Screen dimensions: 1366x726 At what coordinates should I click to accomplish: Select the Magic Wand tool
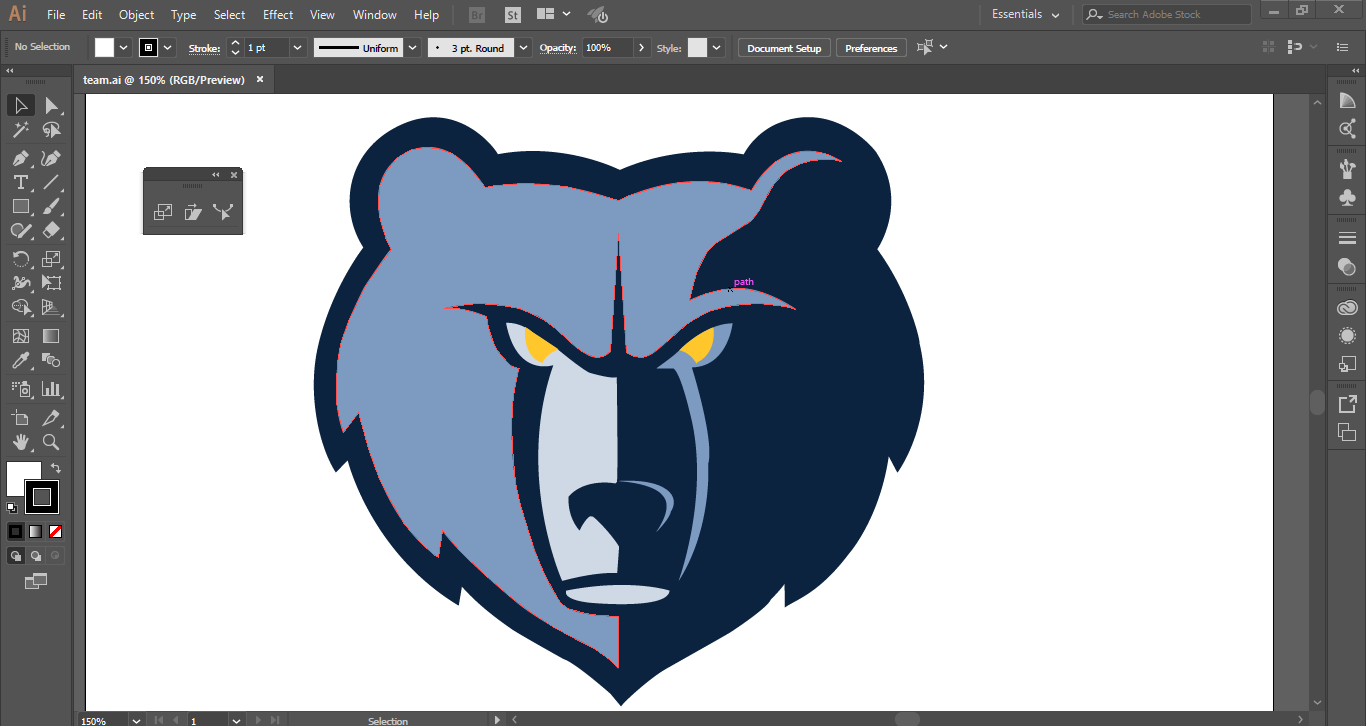(20, 130)
